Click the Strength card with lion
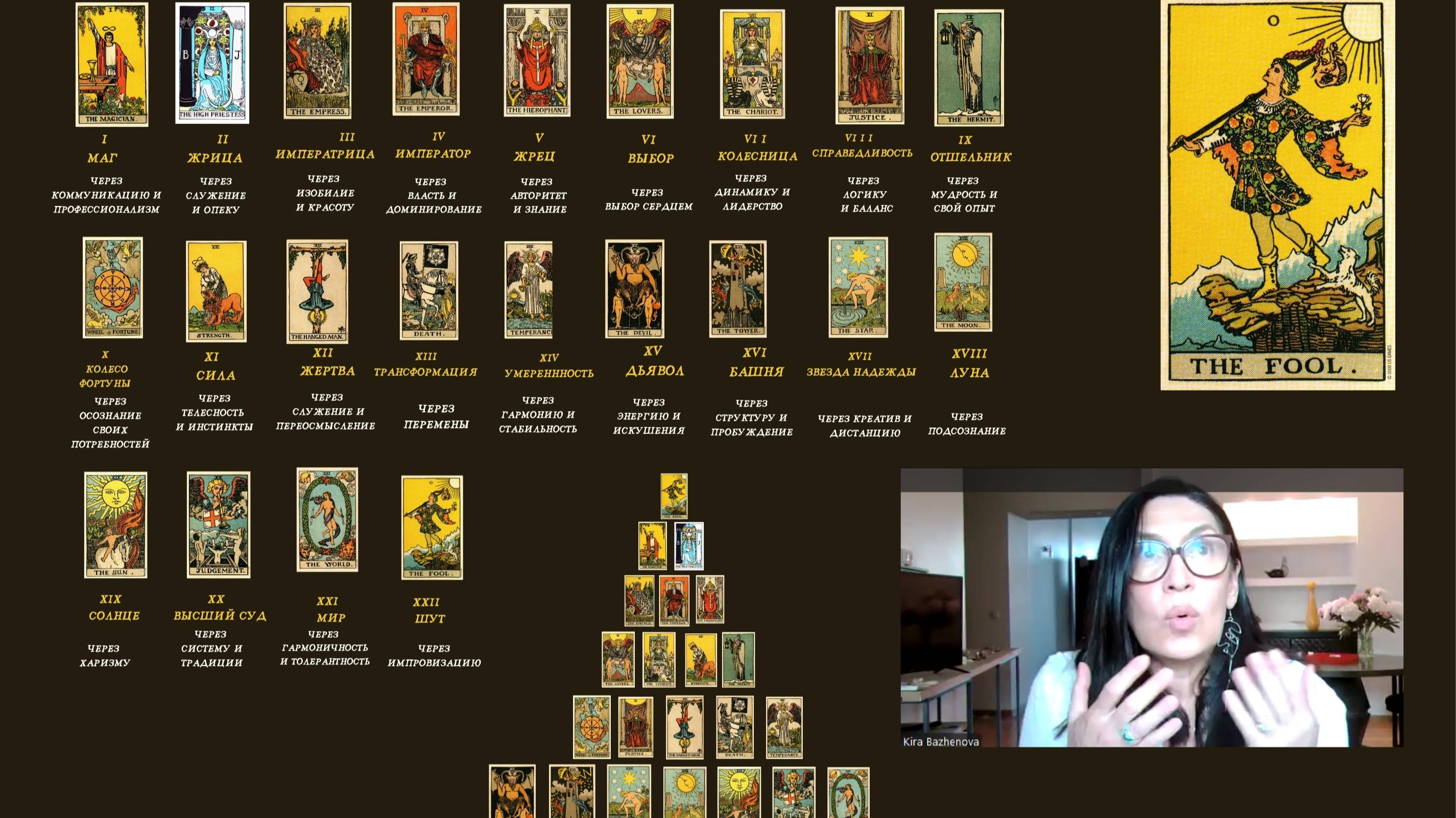This screenshot has height=818, width=1456. tap(216, 291)
